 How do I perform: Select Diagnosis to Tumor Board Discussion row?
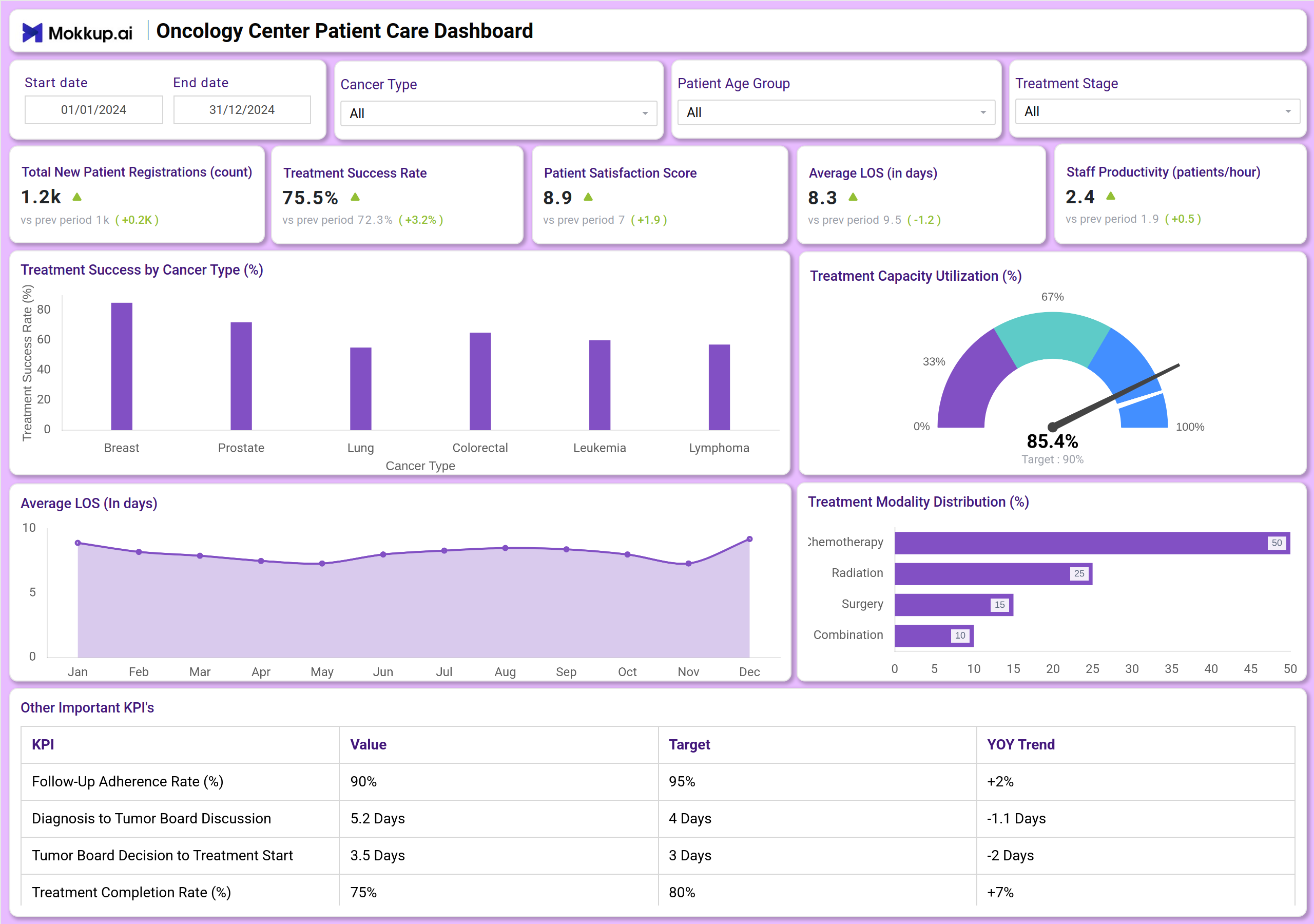click(x=658, y=819)
